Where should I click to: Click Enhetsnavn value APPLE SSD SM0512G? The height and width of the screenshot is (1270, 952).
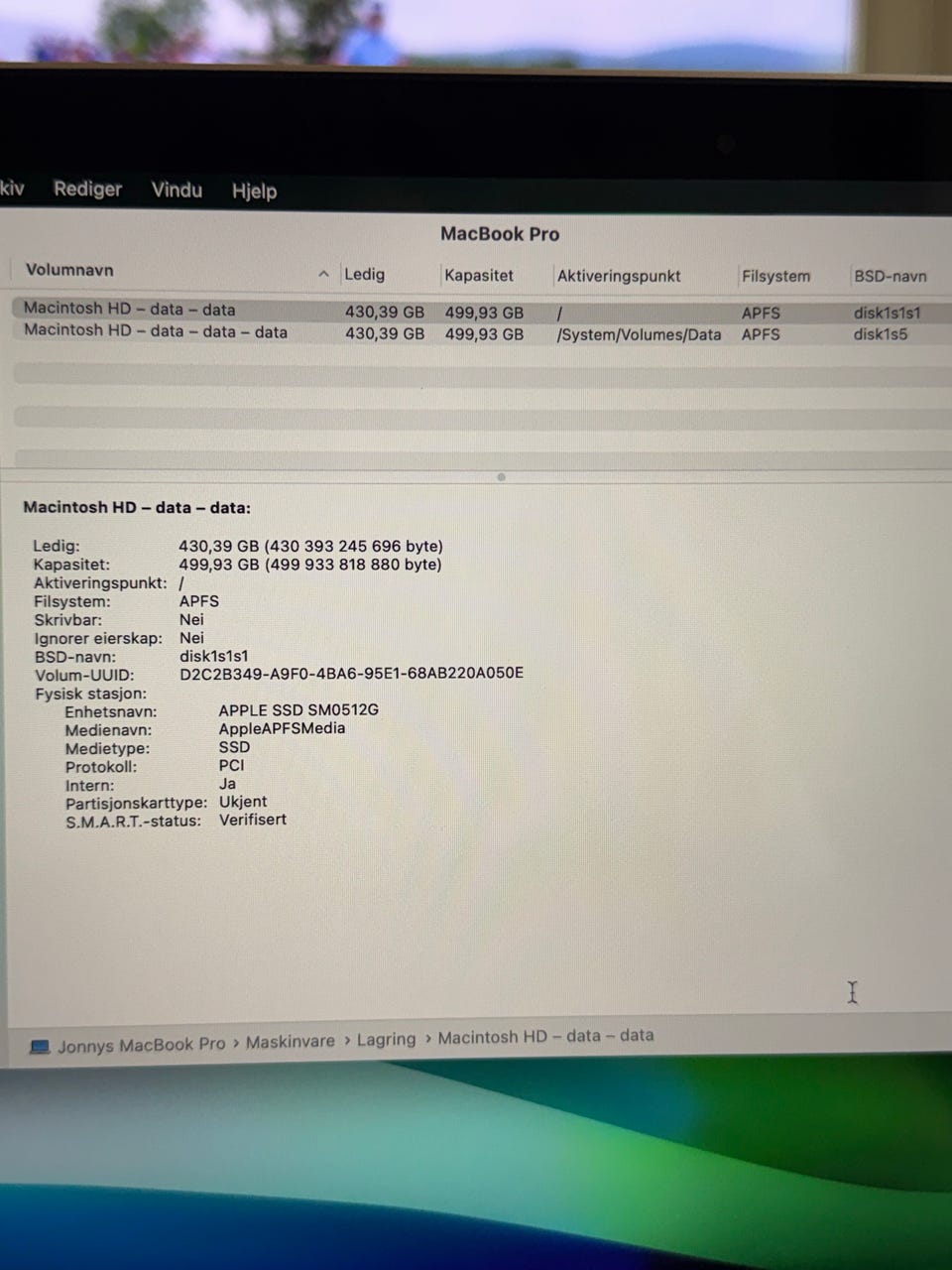click(x=298, y=710)
